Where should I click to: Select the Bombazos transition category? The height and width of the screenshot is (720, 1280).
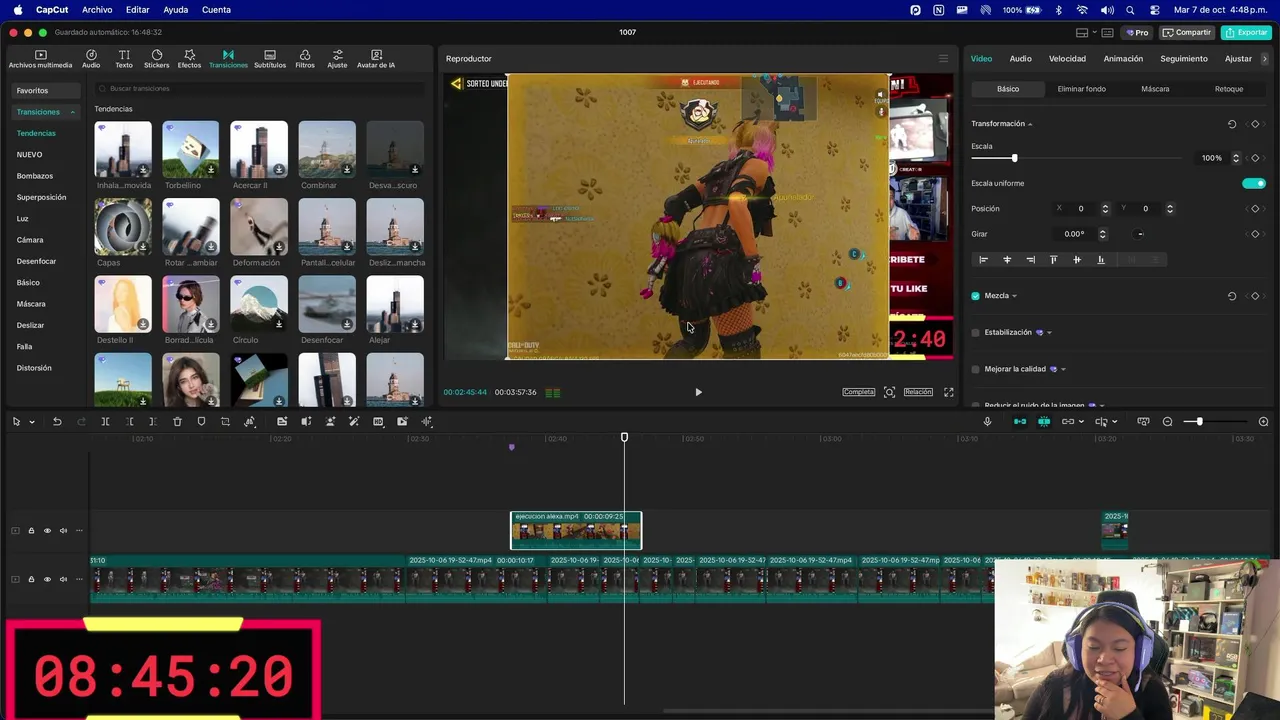(35, 176)
